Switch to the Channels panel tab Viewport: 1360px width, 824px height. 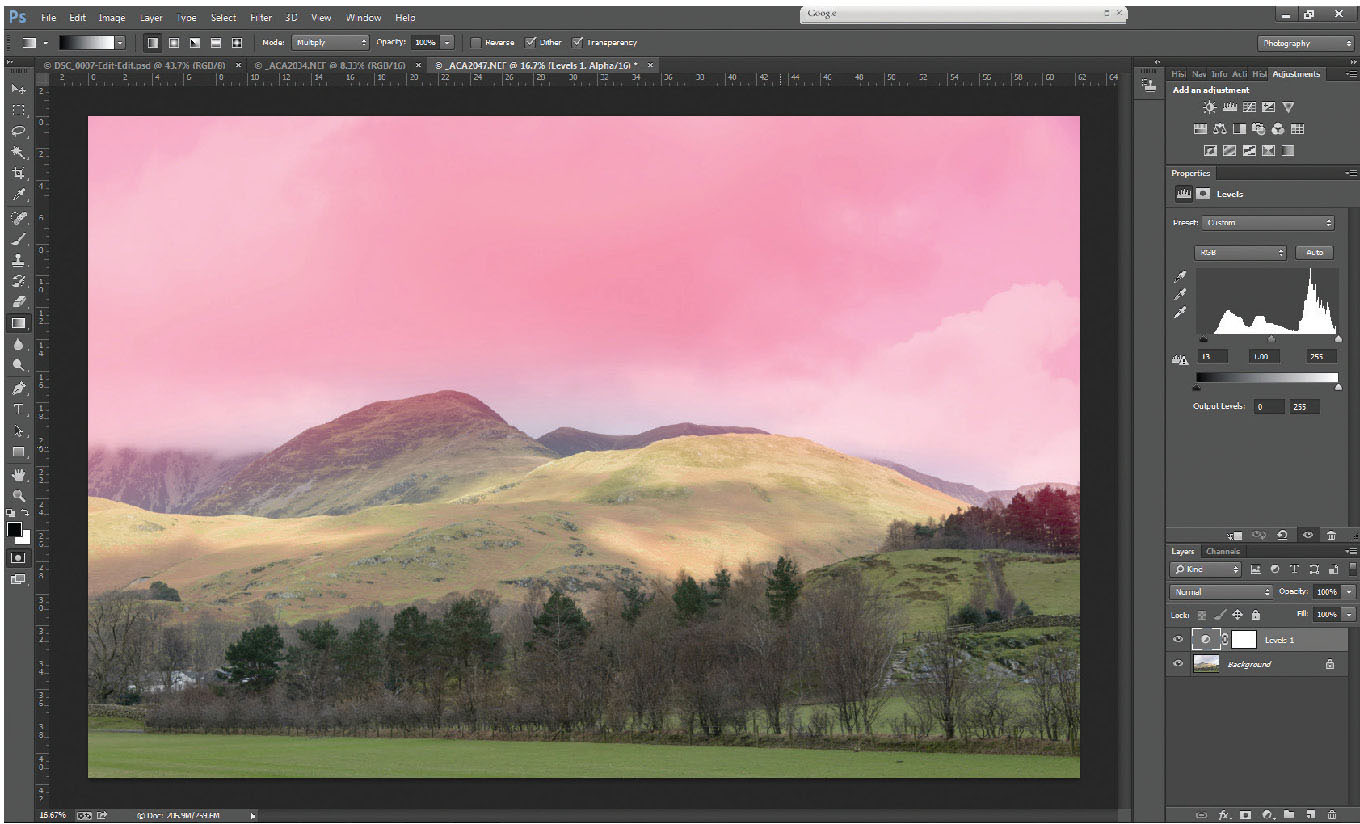[1222, 551]
